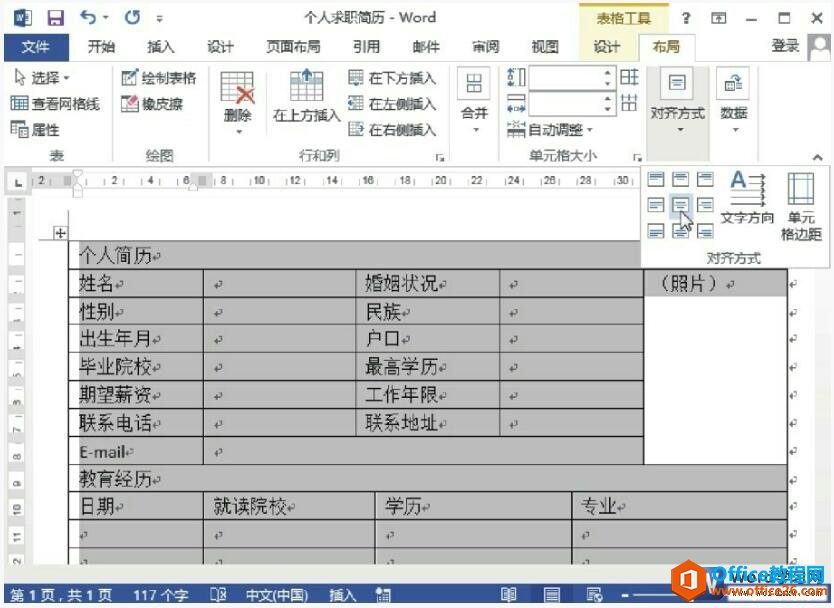Viewport: 834px width, 608px height.
Task: Choose Align Bottom Right icon
Action: (705, 230)
